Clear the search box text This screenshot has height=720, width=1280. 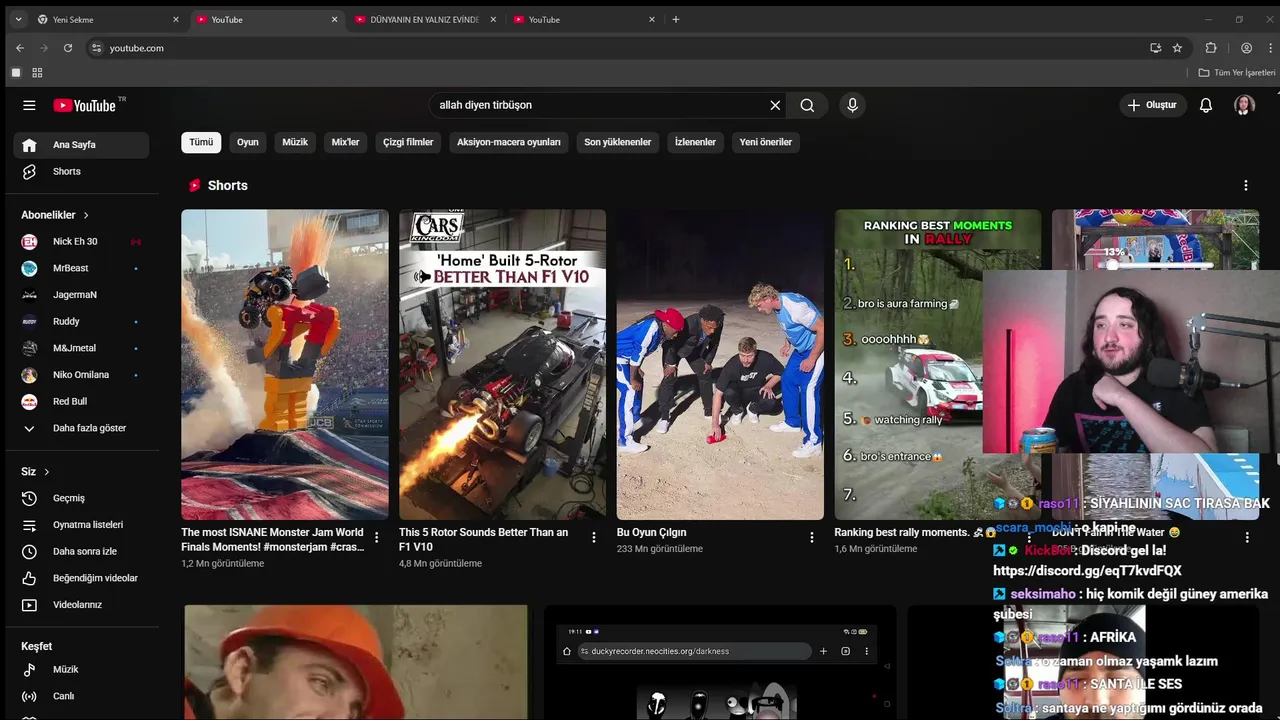(775, 105)
